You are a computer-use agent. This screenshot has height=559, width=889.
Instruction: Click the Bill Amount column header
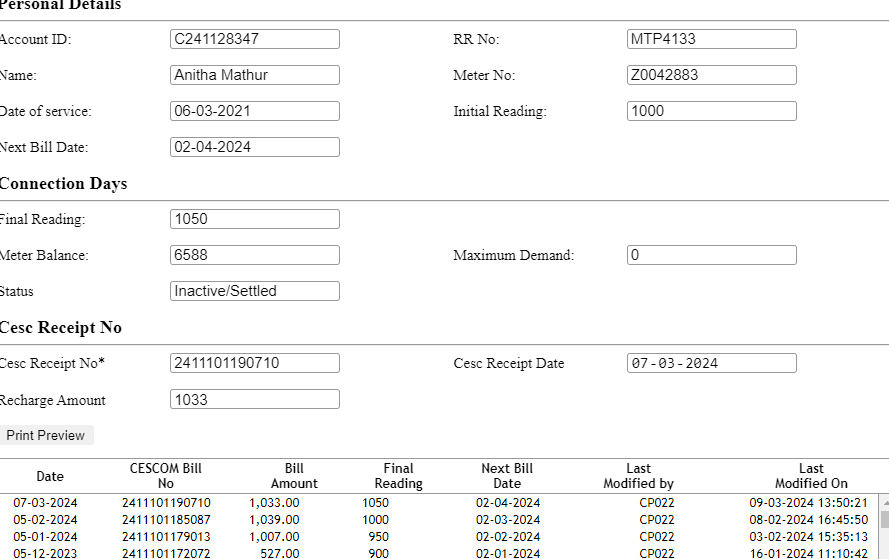point(294,476)
